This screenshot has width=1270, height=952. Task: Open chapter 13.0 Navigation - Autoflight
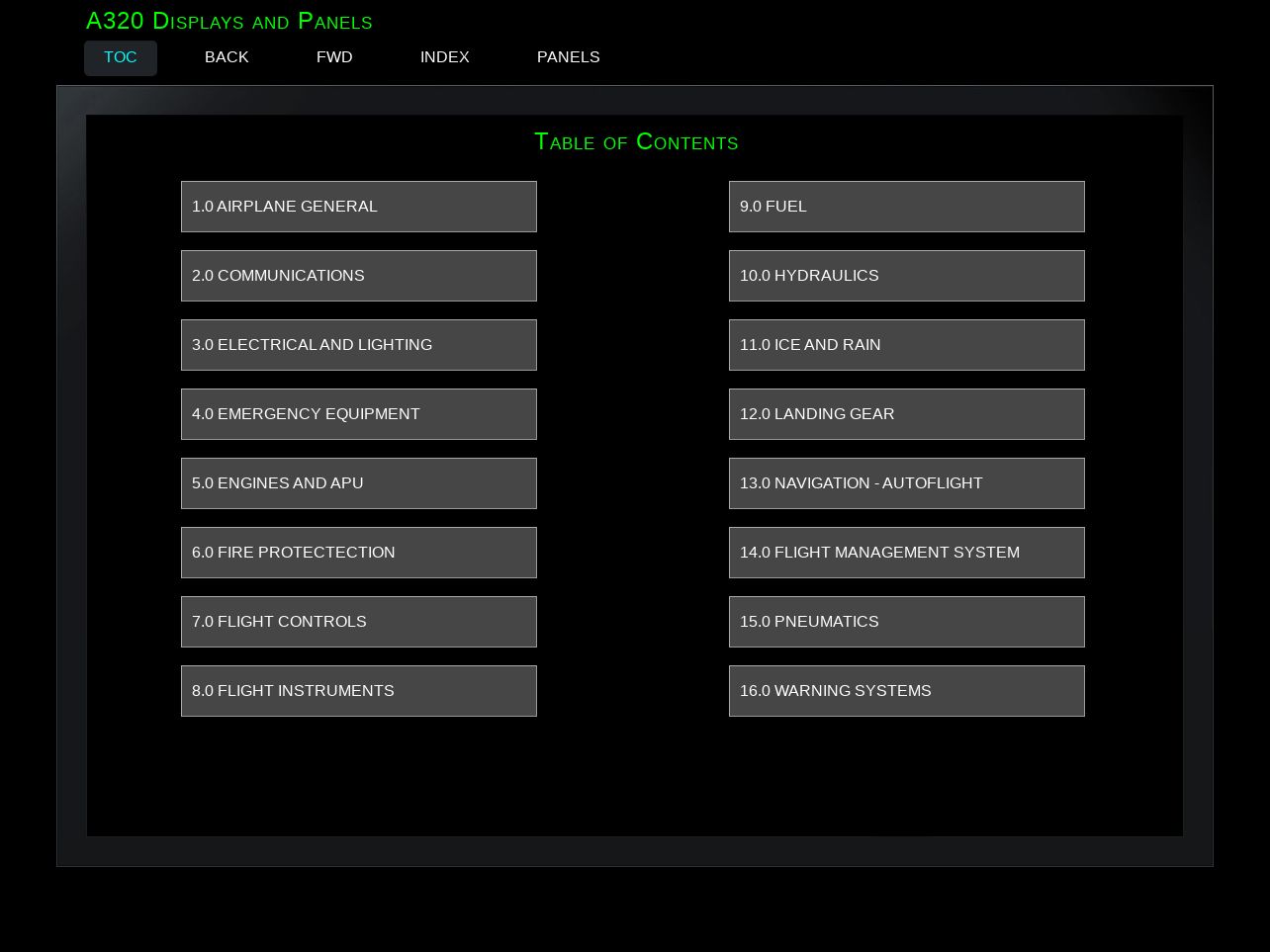click(x=907, y=483)
